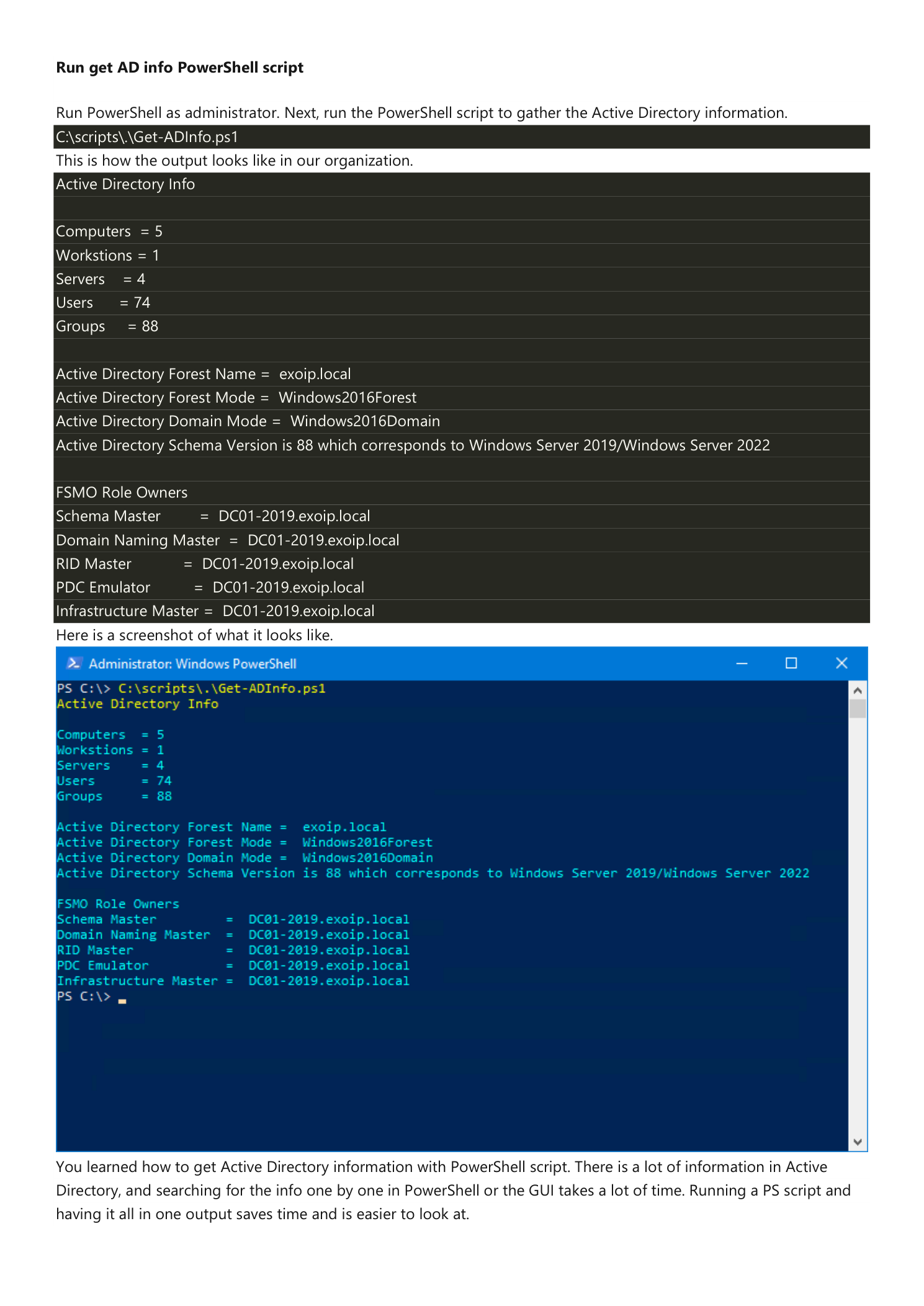Click 'Users = 74' in the PowerShell output
This screenshot has height=1306, width=924.
pyautogui.click(x=114, y=781)
